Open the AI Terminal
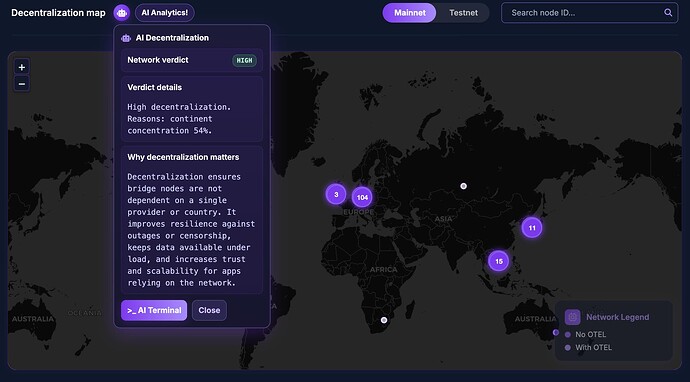 coord(154,310)
